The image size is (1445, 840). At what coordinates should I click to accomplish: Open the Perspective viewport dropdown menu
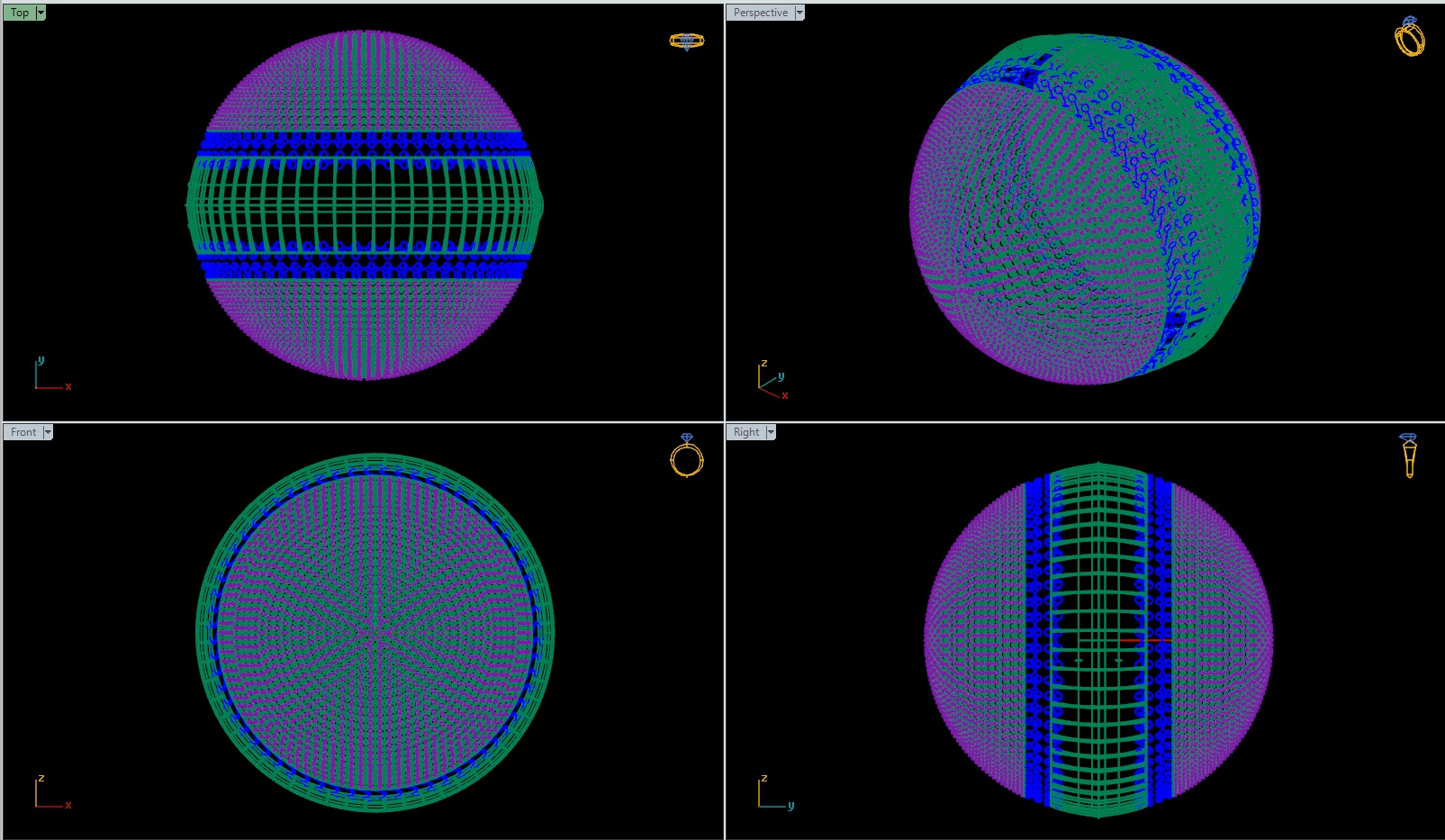click(798, 12)
